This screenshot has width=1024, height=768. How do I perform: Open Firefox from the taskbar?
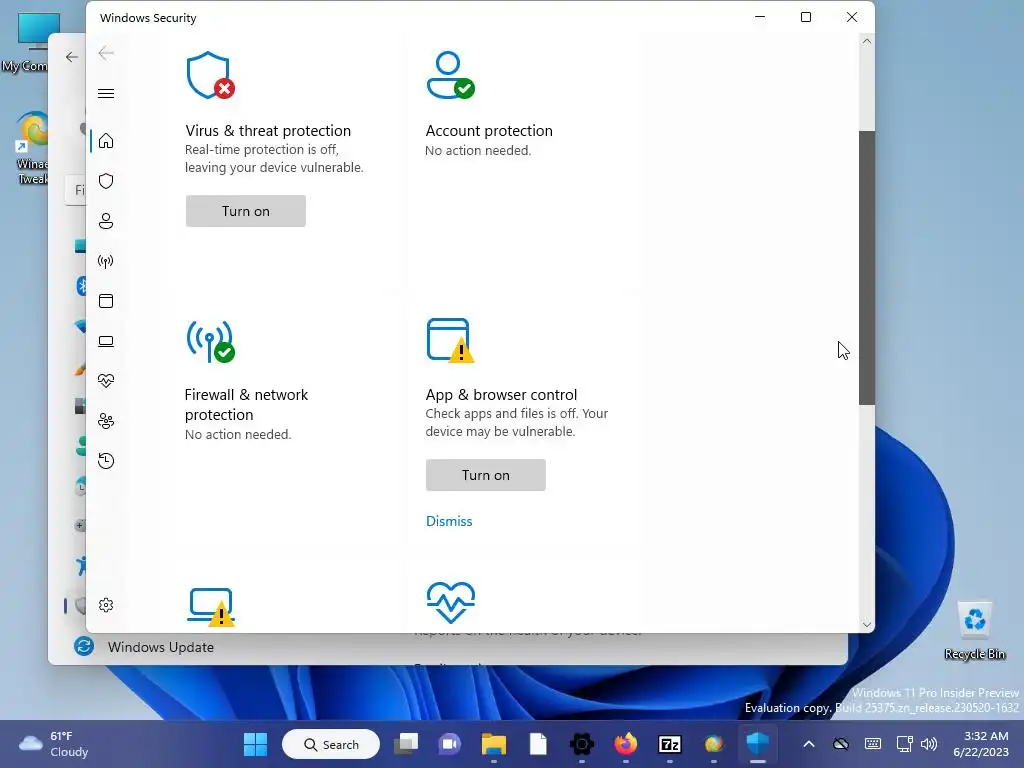pos(626,744)
